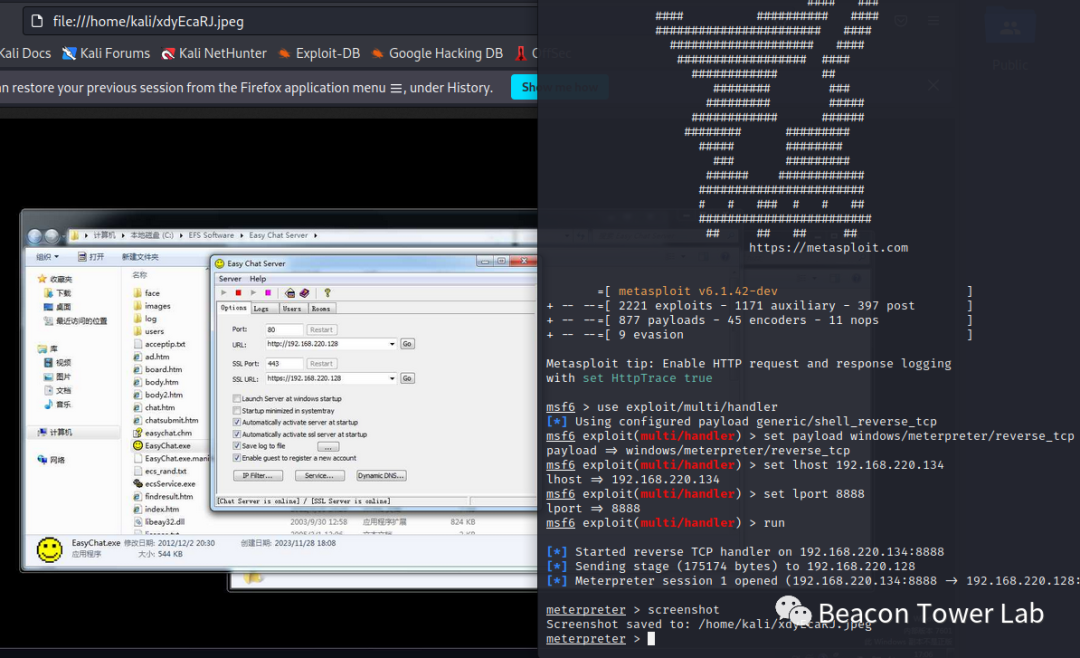Screen dimensions: 1080x658
Task: Click EFS Software in Explorer breadcrumb
Action: (x=211, y=236)
